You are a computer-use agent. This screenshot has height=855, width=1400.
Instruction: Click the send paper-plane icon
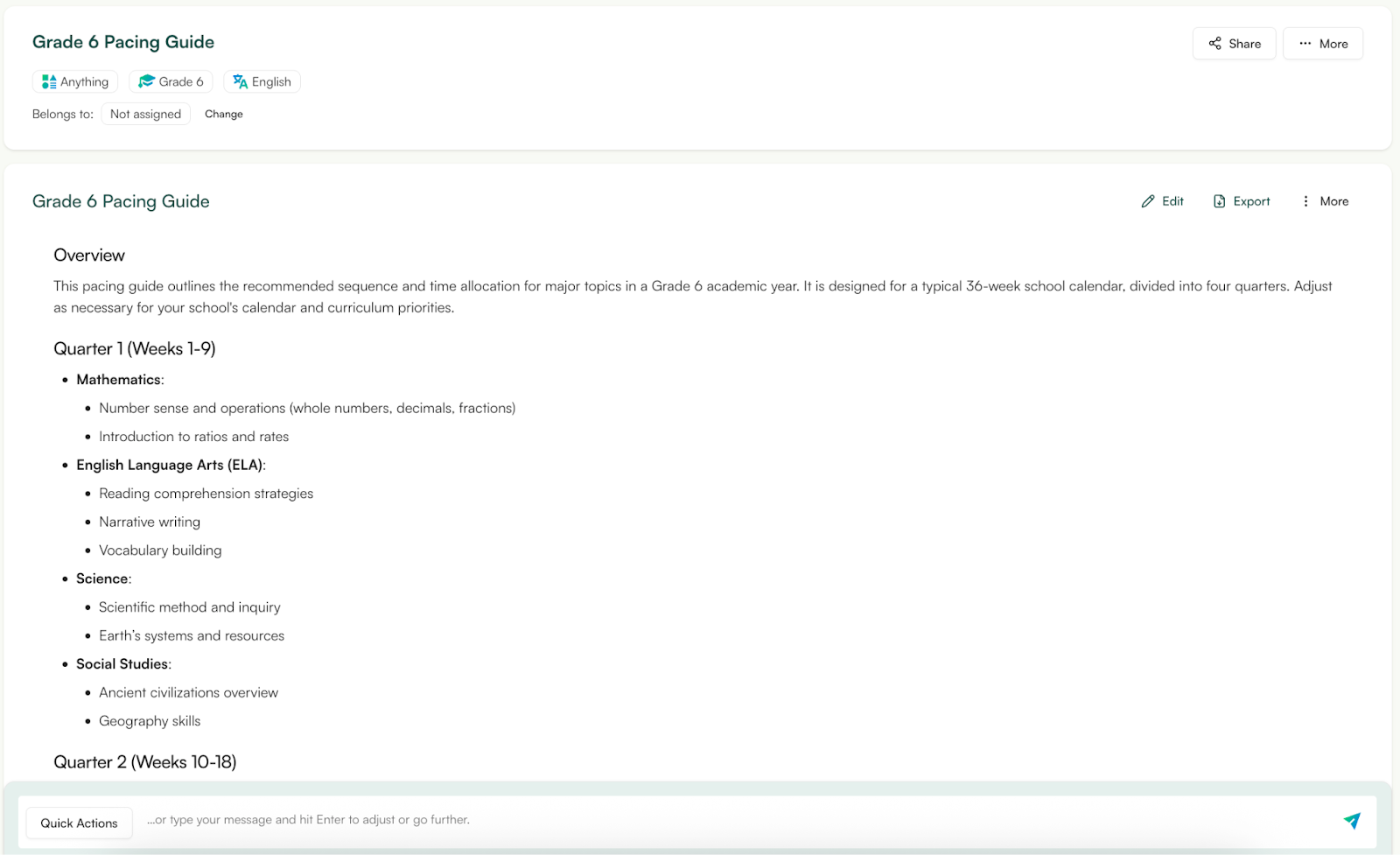tap(1352, 820)
